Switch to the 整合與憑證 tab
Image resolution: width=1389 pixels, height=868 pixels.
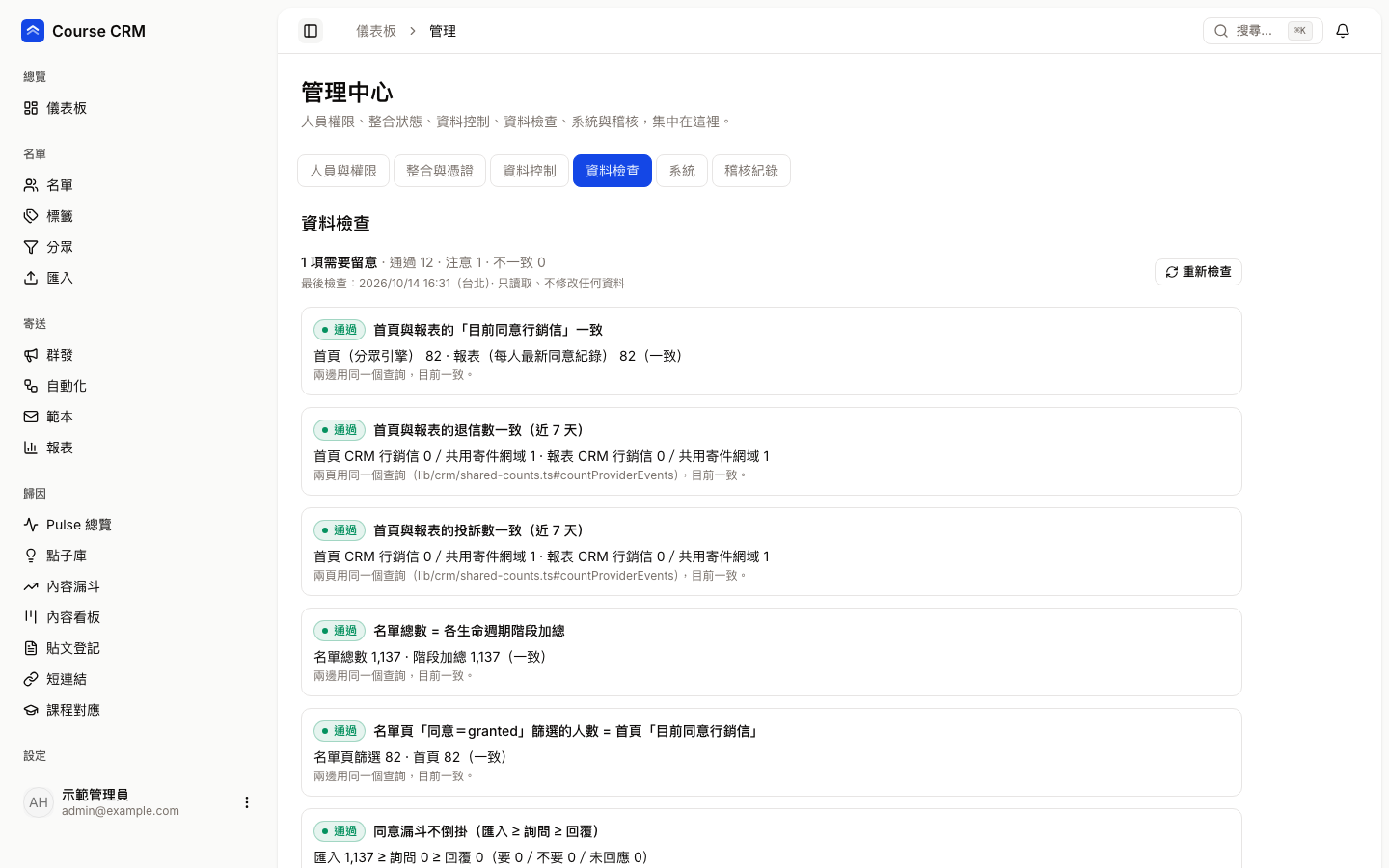[x=440, y=171]
